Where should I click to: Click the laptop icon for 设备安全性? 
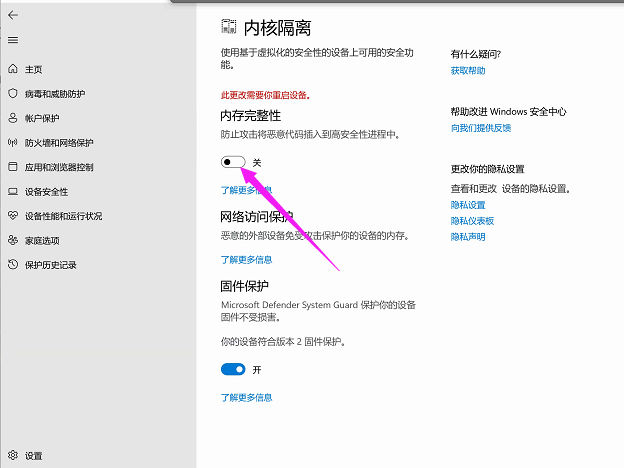[x=13, y=191]
